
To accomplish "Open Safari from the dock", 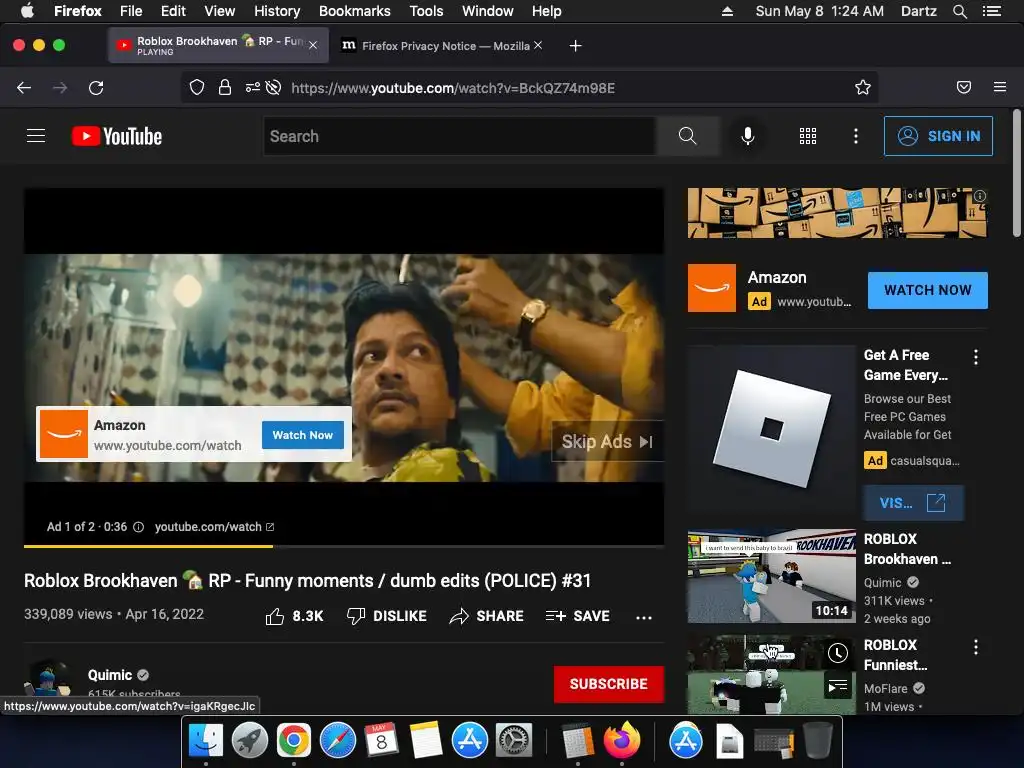I will coord(338,741).
